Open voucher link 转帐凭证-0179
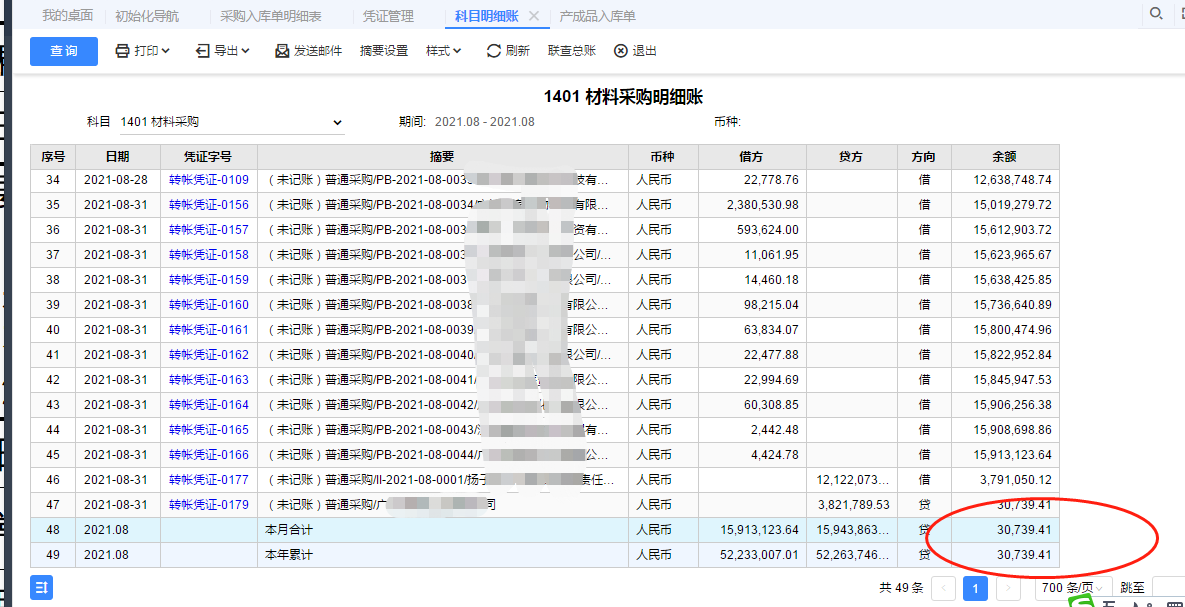 209,504
